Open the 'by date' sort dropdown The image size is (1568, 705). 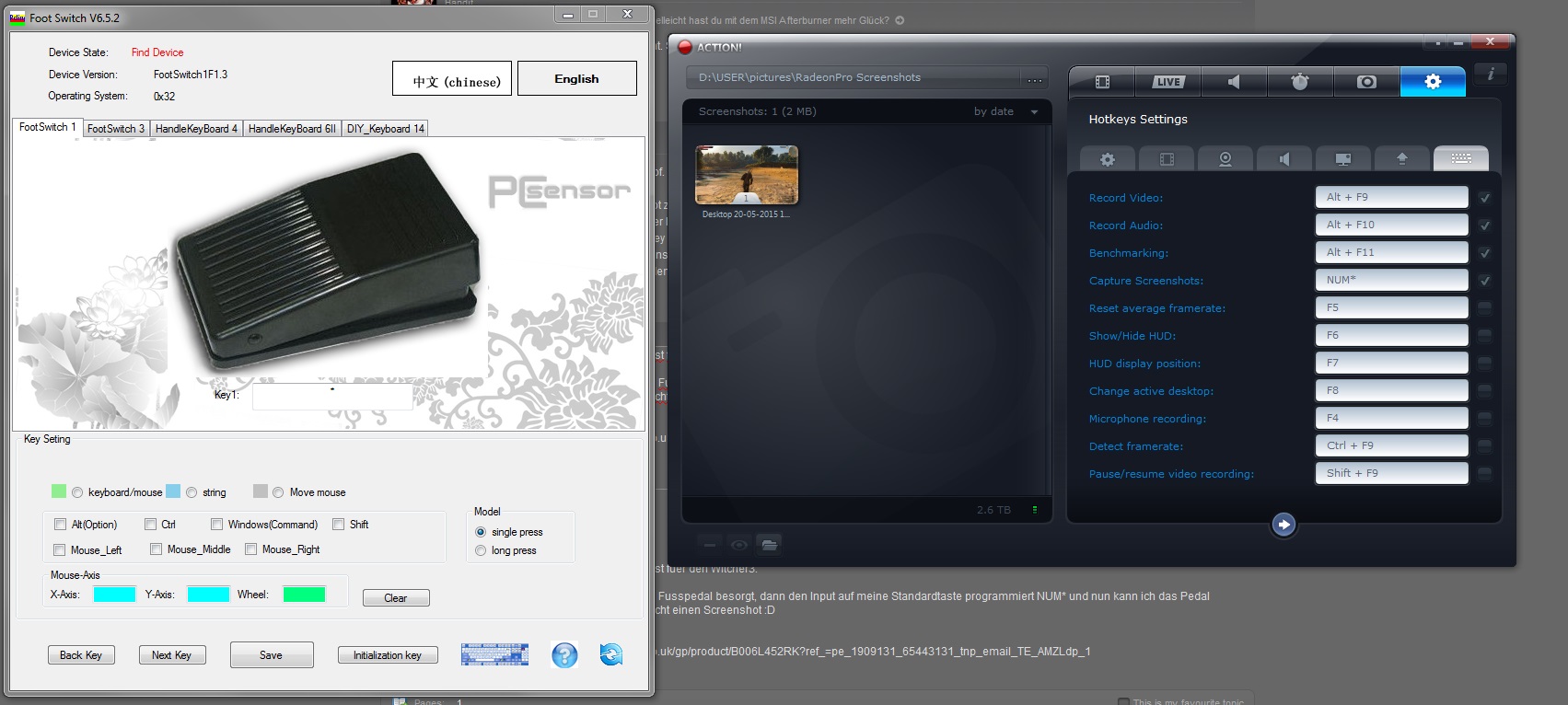(1006, 111)
